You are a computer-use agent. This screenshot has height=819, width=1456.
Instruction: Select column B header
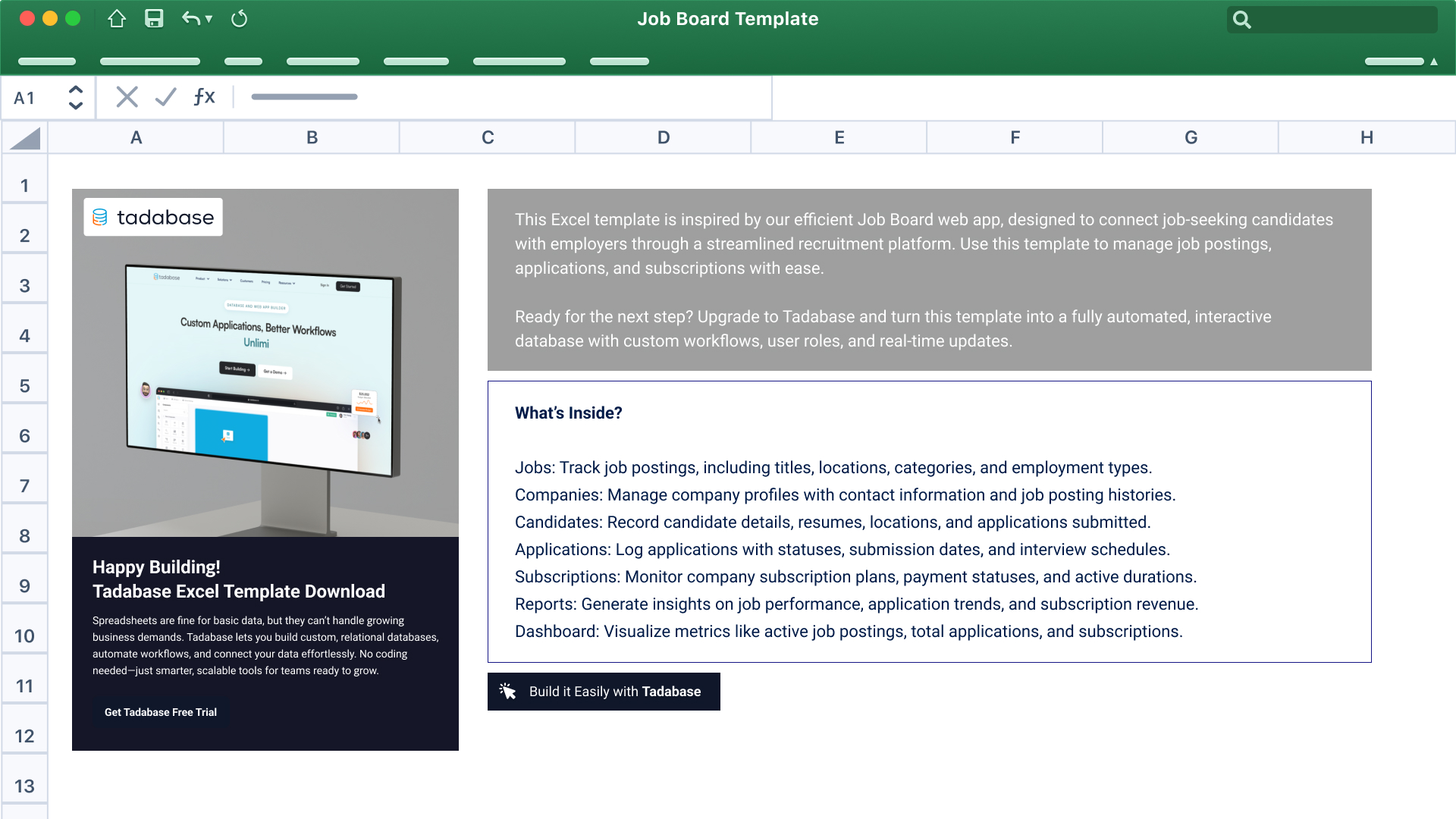click(312, 138)
